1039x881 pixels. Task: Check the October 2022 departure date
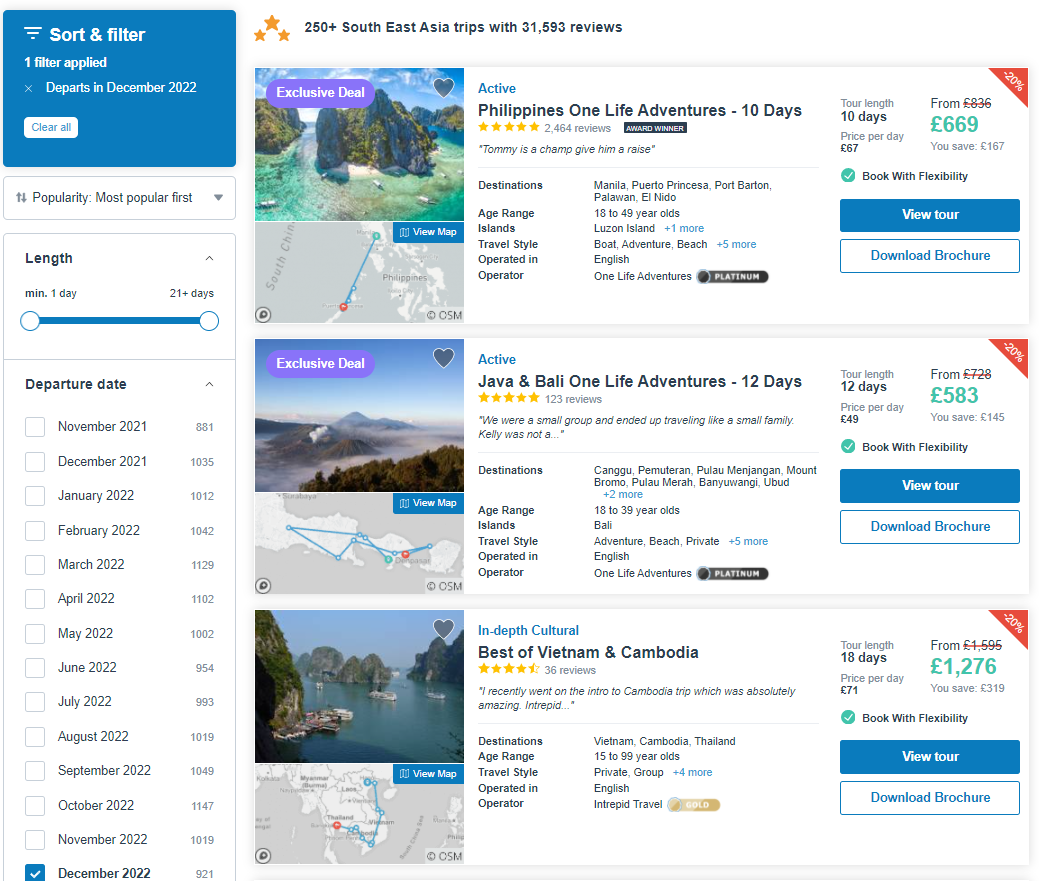tap(35, 805)
